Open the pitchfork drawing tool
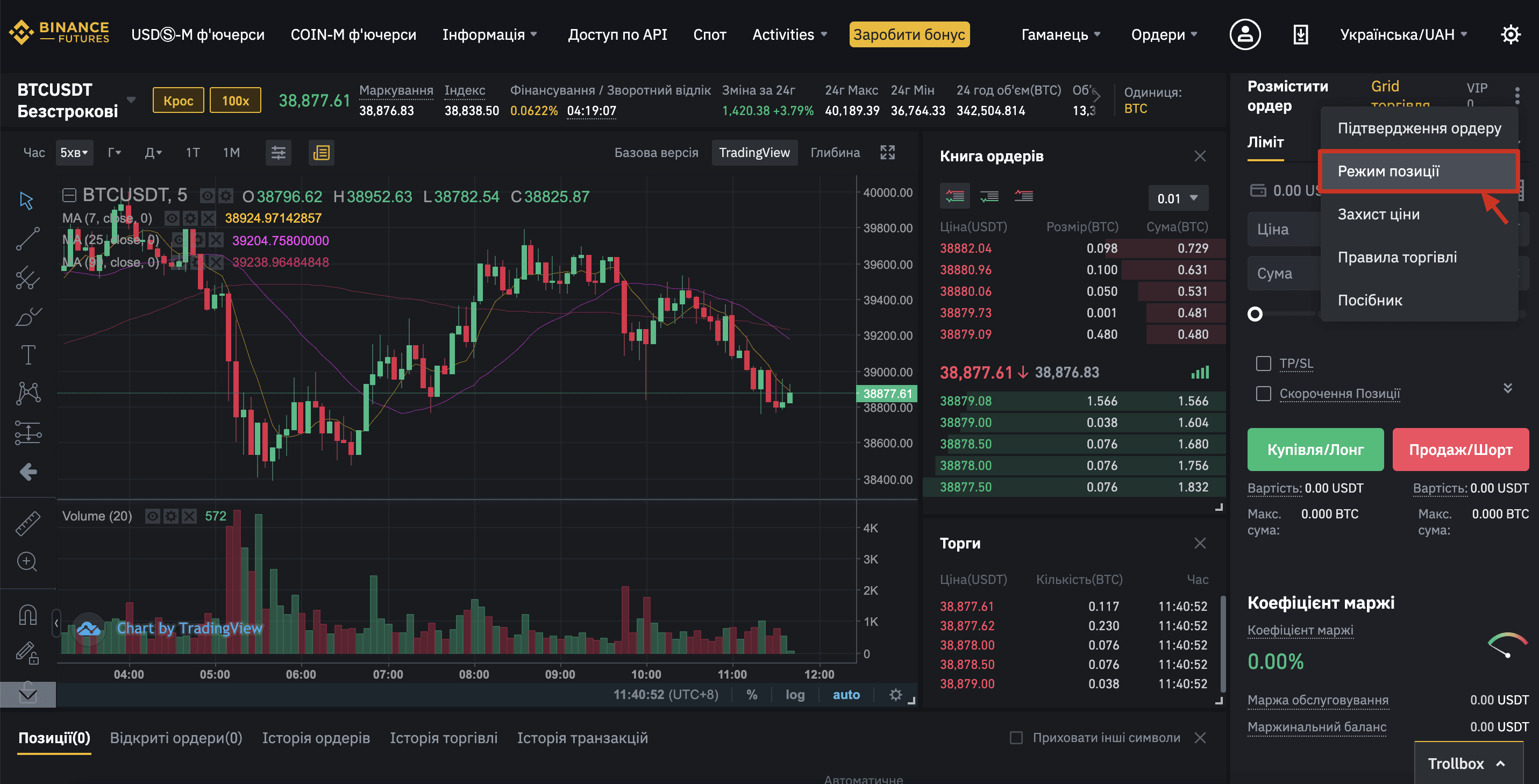1539x784 pixels. pyautogui.click(x=27, y=277)
